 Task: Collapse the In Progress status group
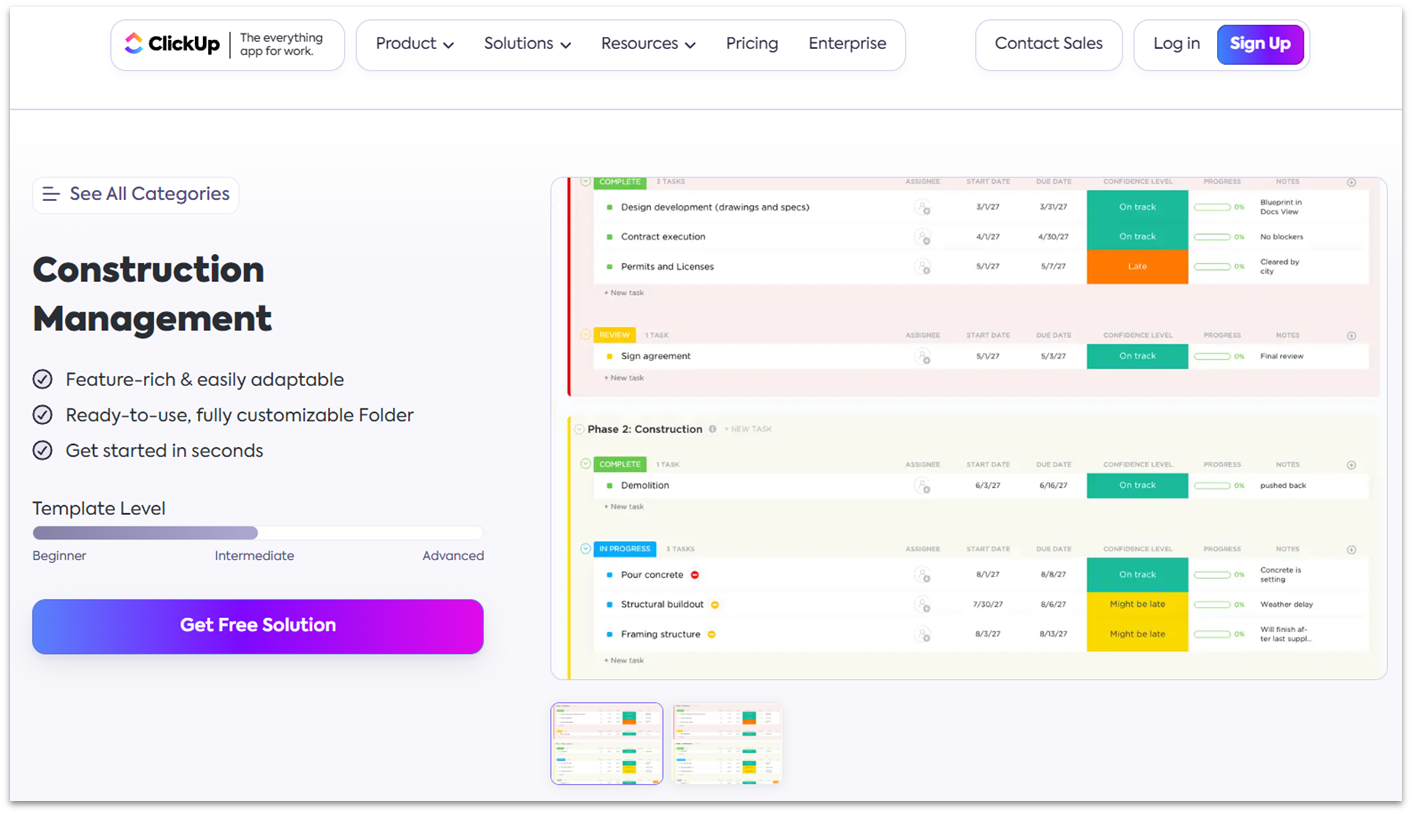586,549
